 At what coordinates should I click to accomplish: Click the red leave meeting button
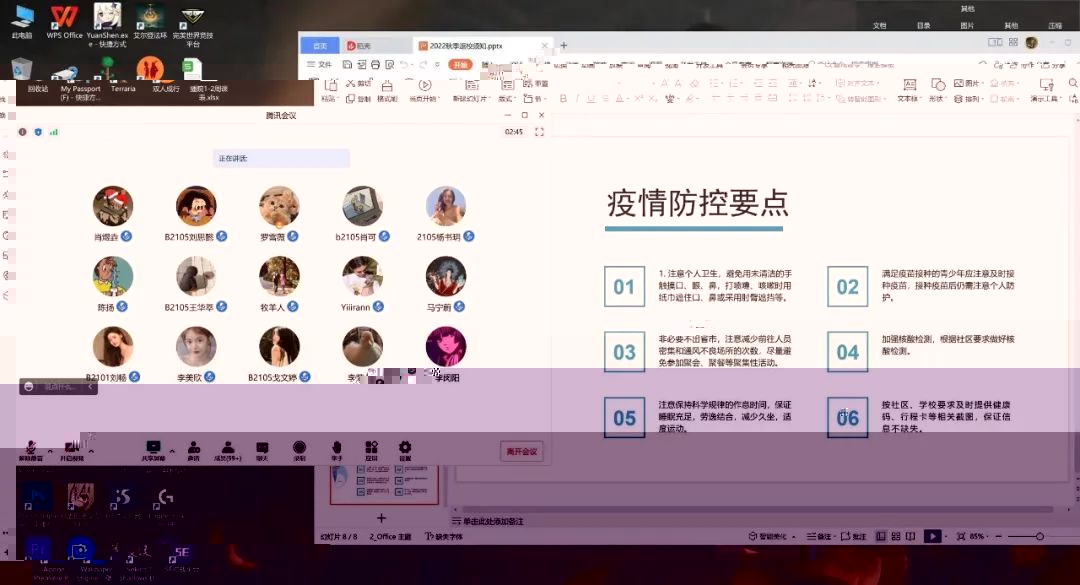[x=521, y=451]
